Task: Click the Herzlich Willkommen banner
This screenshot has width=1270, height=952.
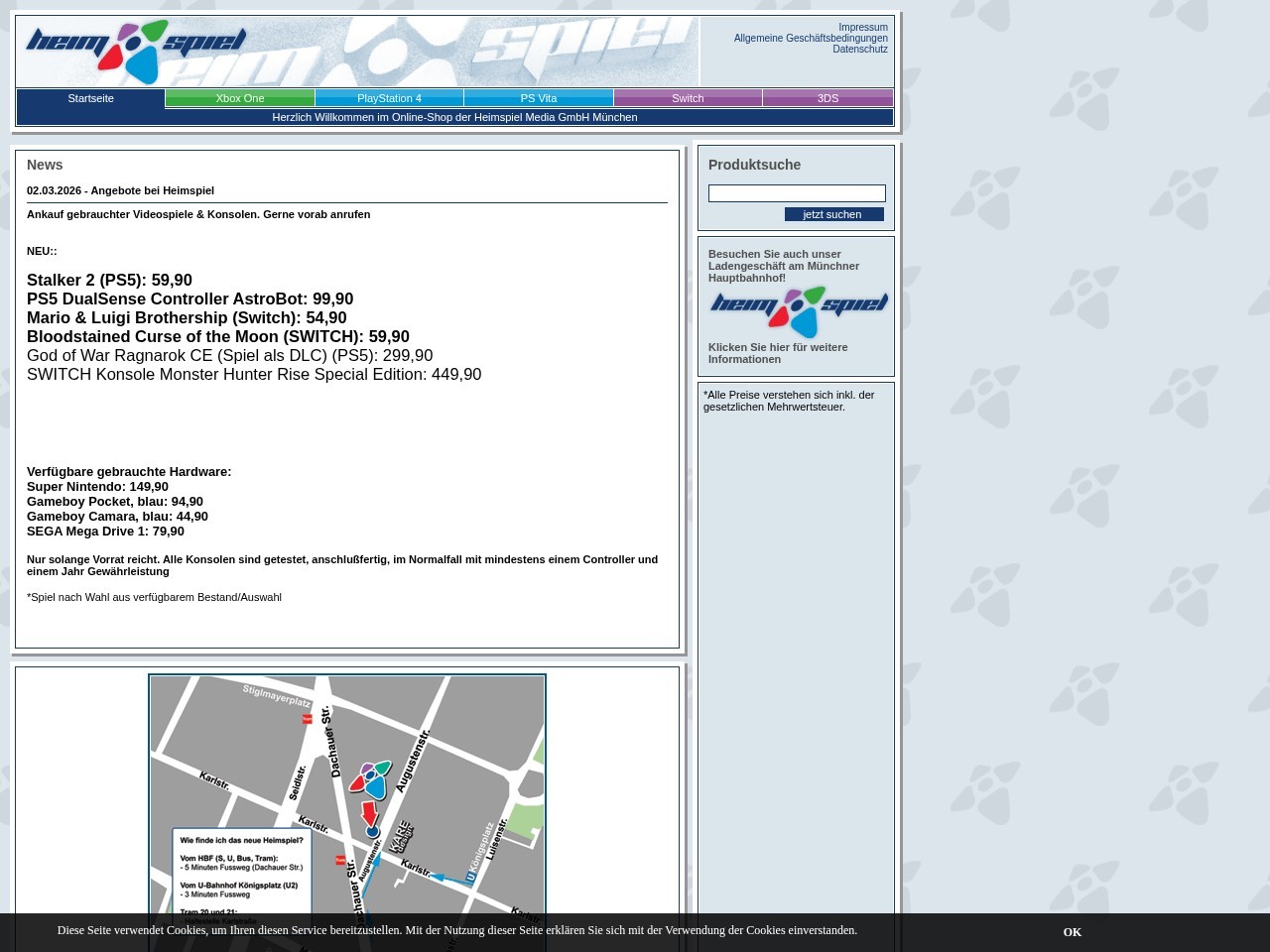Action: pos(454,117)
